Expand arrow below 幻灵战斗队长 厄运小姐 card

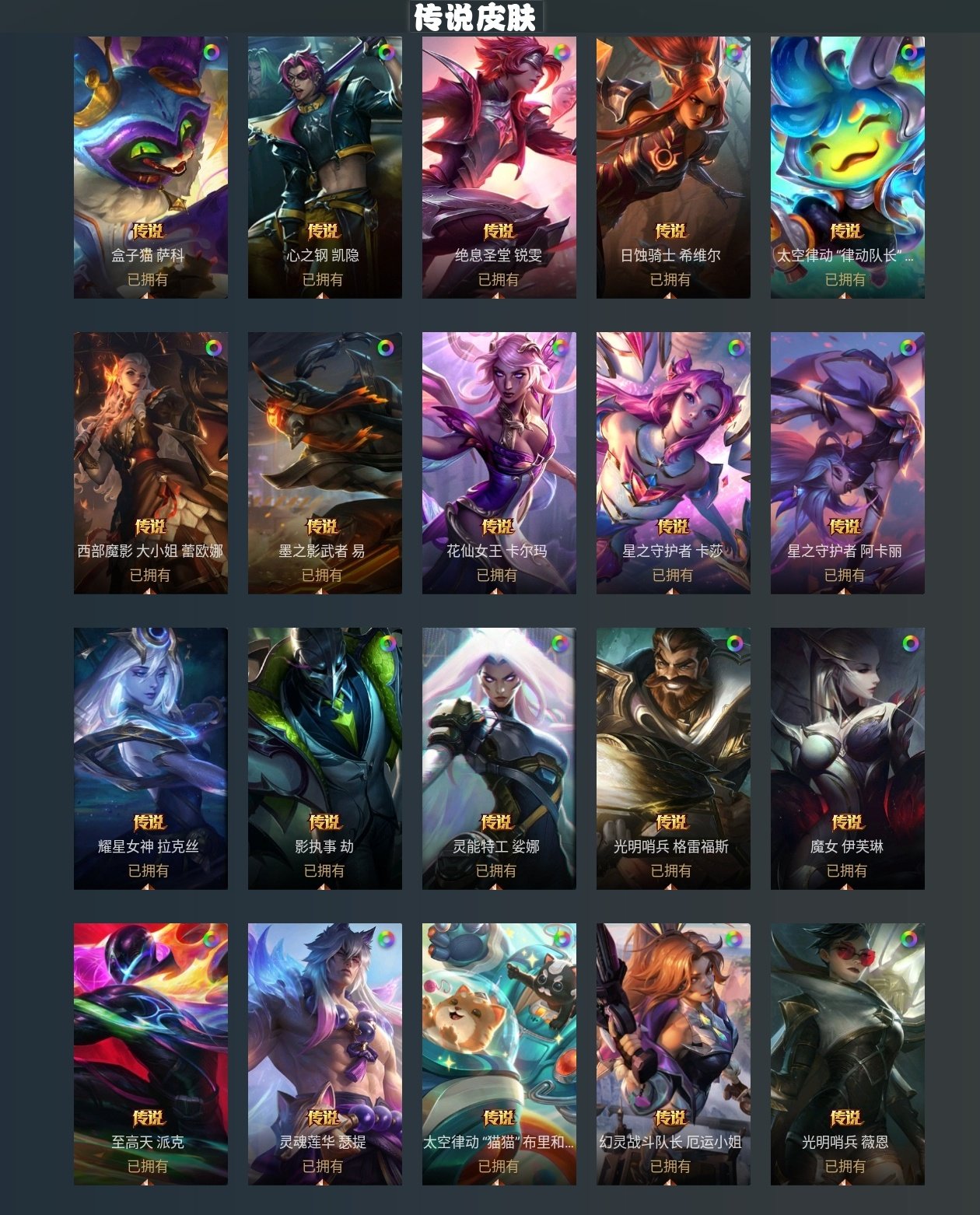click(670, 1182)
